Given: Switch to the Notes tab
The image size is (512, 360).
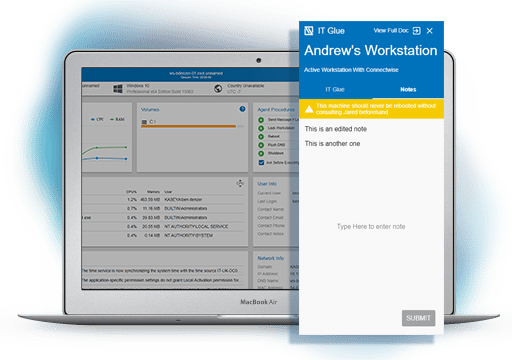Looking at the screenshot, I should (408, 89).
